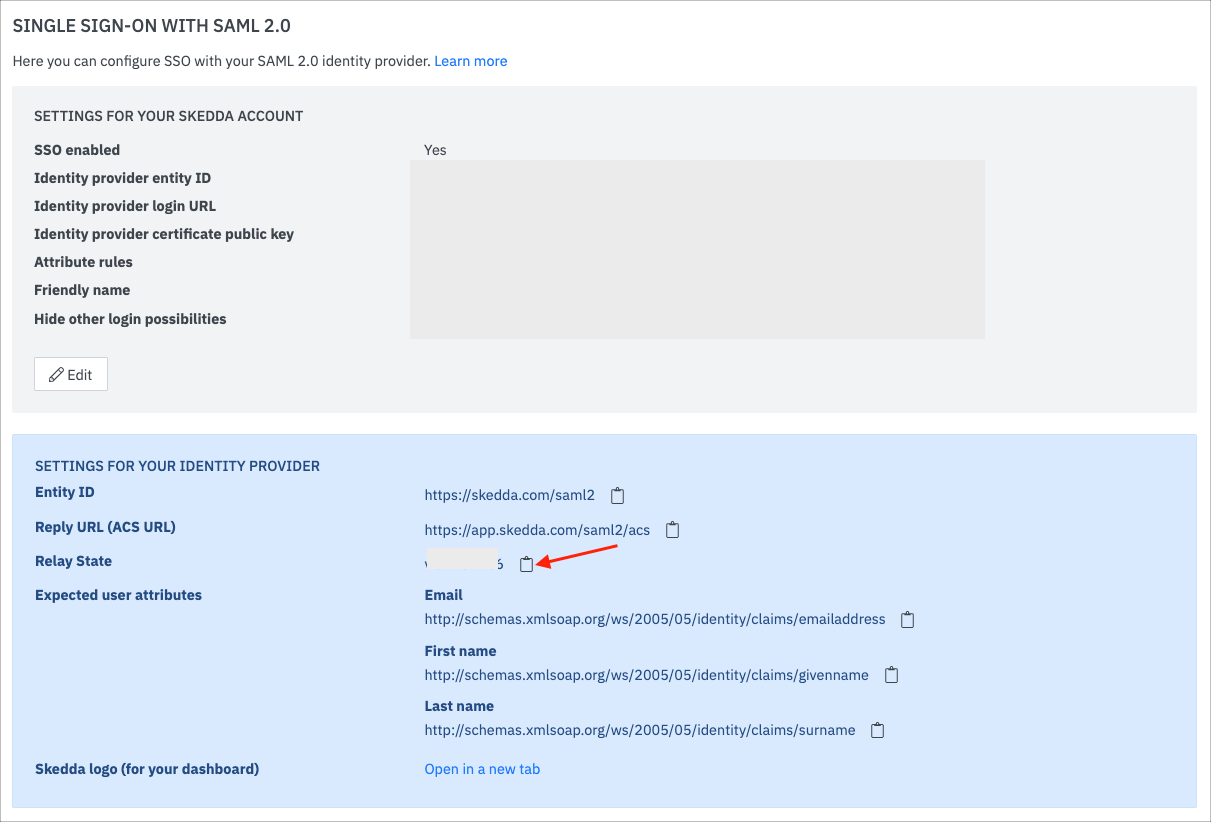Open Skedda logo in a new tab

(x=482, y=769)
